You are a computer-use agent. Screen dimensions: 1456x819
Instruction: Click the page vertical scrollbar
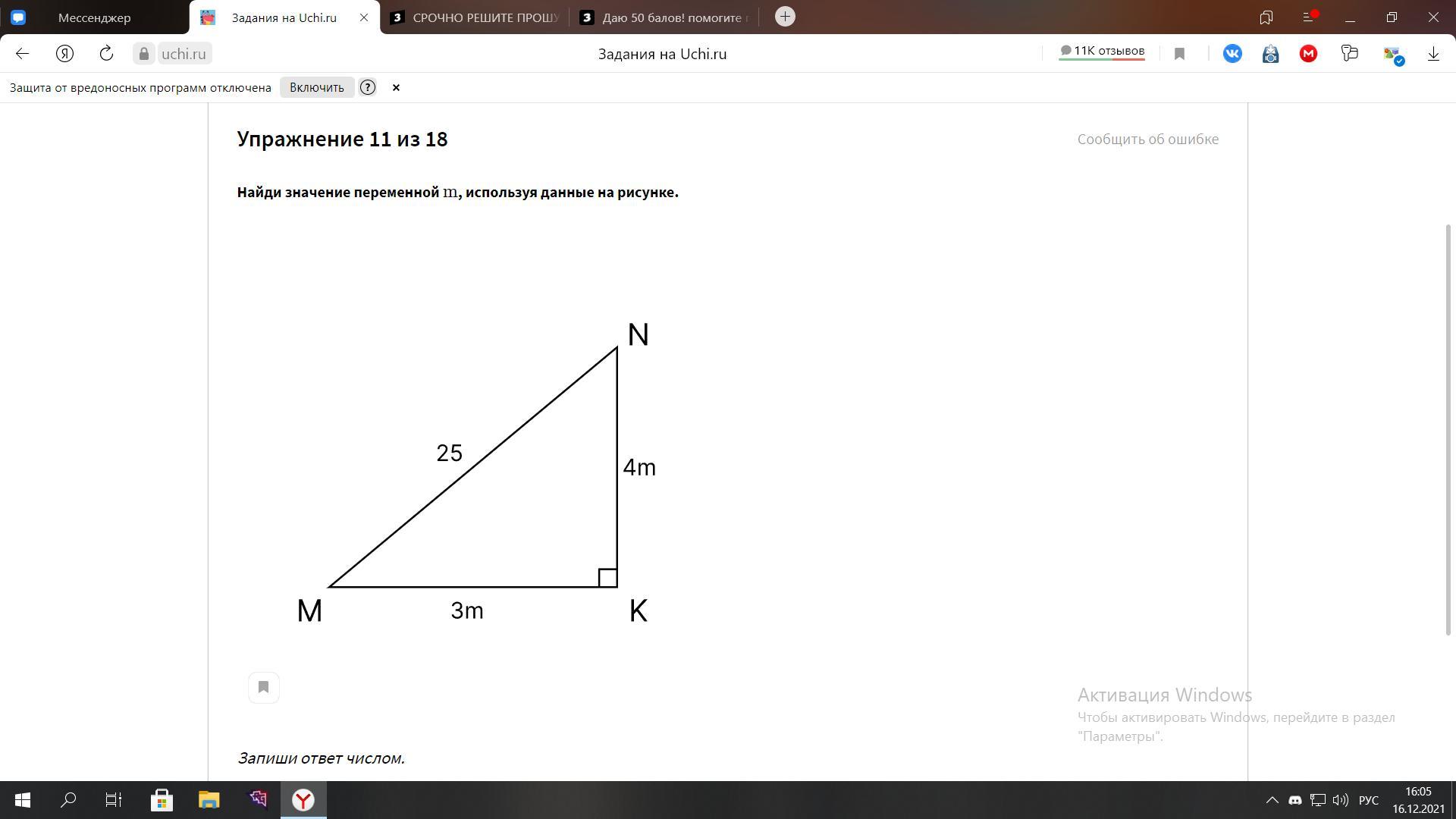[1448, 428]
